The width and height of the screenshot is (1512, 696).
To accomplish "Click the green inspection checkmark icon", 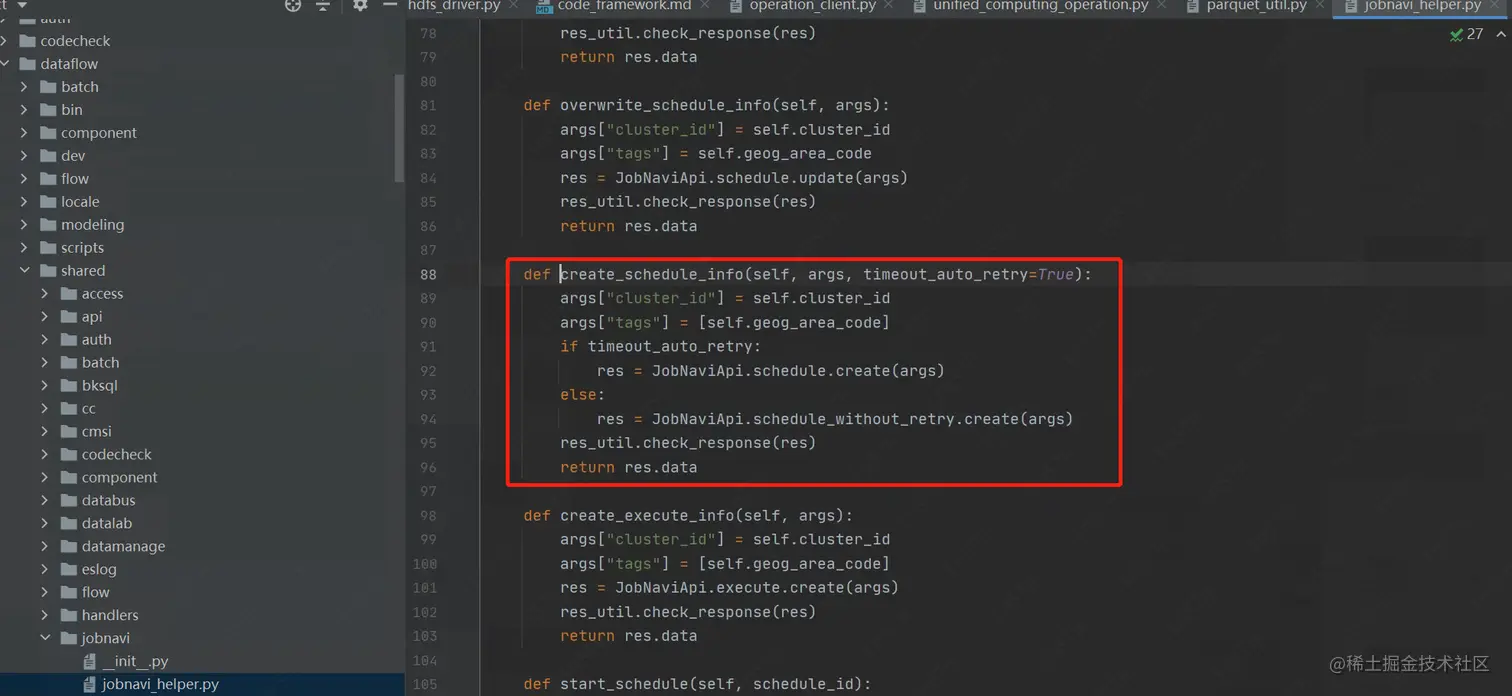I will (1456, 34).
